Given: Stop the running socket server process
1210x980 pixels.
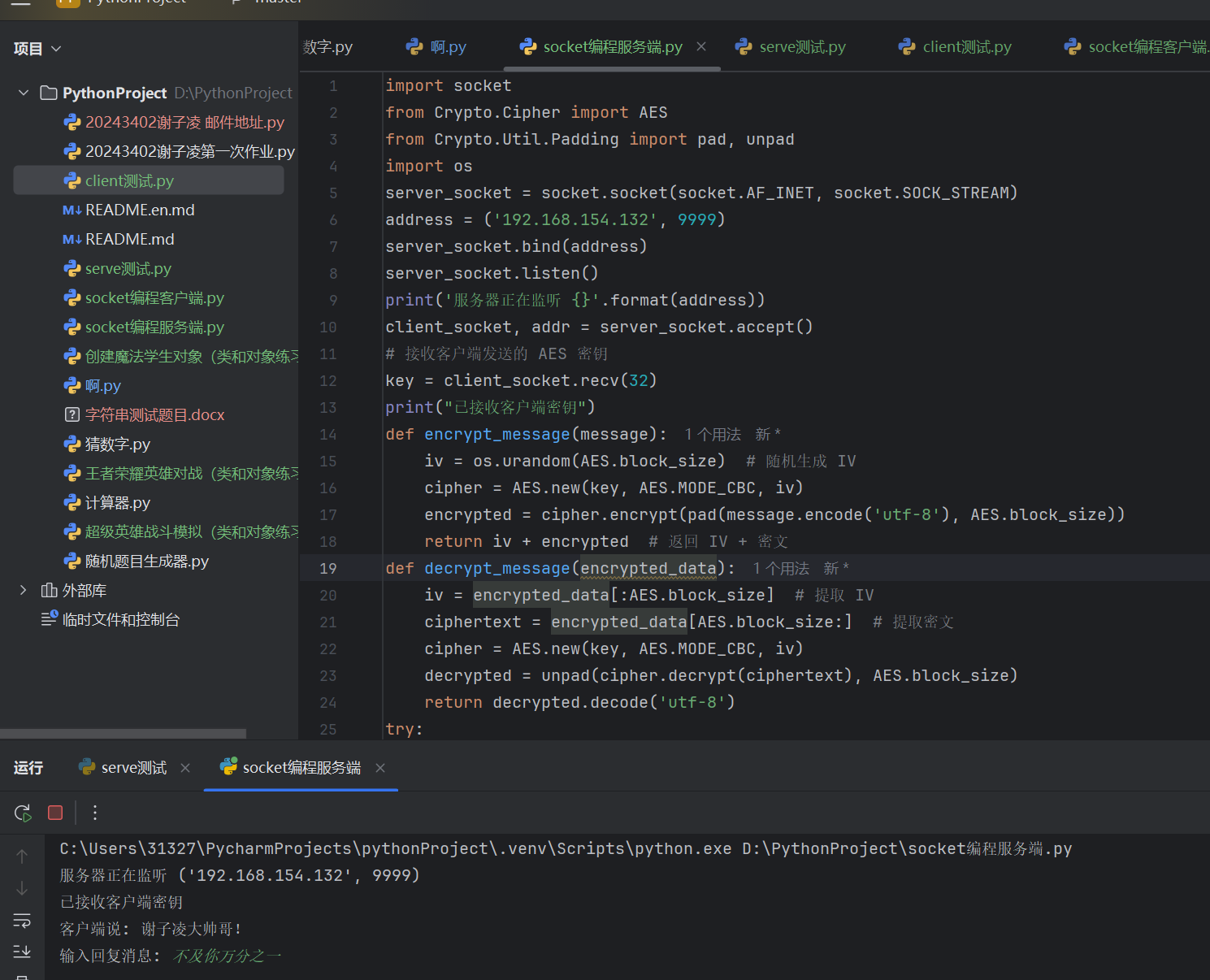Looking at the screenshot, I should pyautogui.click(x=55, y=813).
